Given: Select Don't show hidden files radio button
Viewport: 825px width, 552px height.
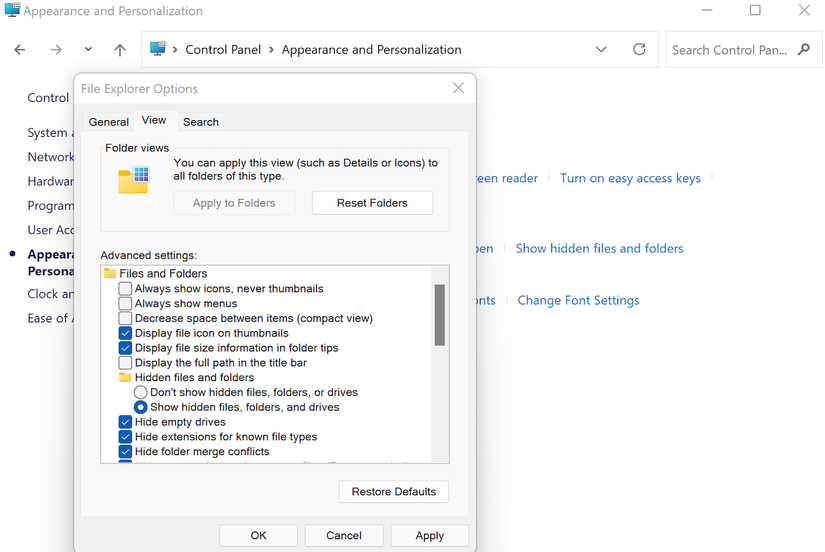Looking at the screenshot, I should point(140,393).
